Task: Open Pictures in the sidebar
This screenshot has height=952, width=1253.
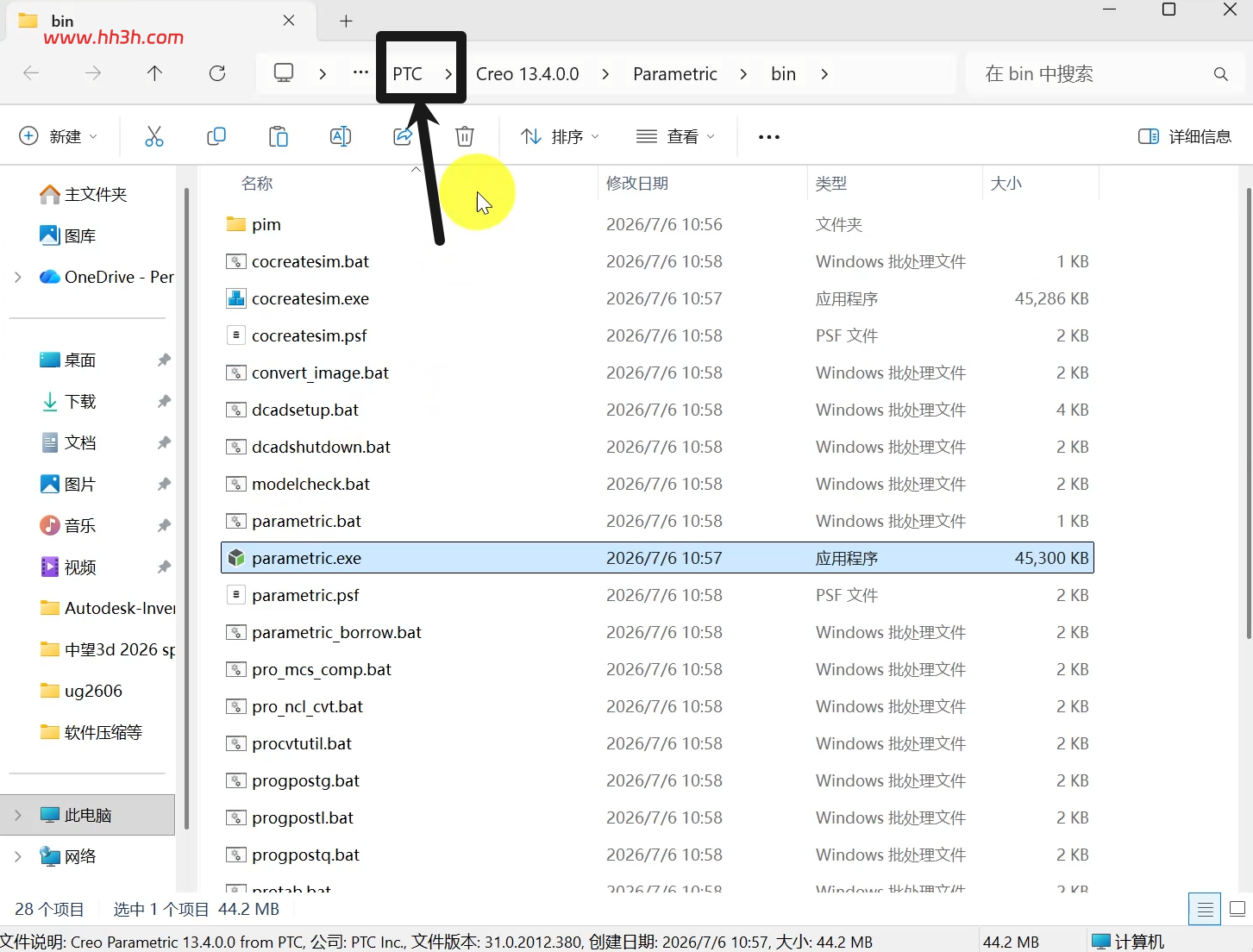Action: [68, 484]
